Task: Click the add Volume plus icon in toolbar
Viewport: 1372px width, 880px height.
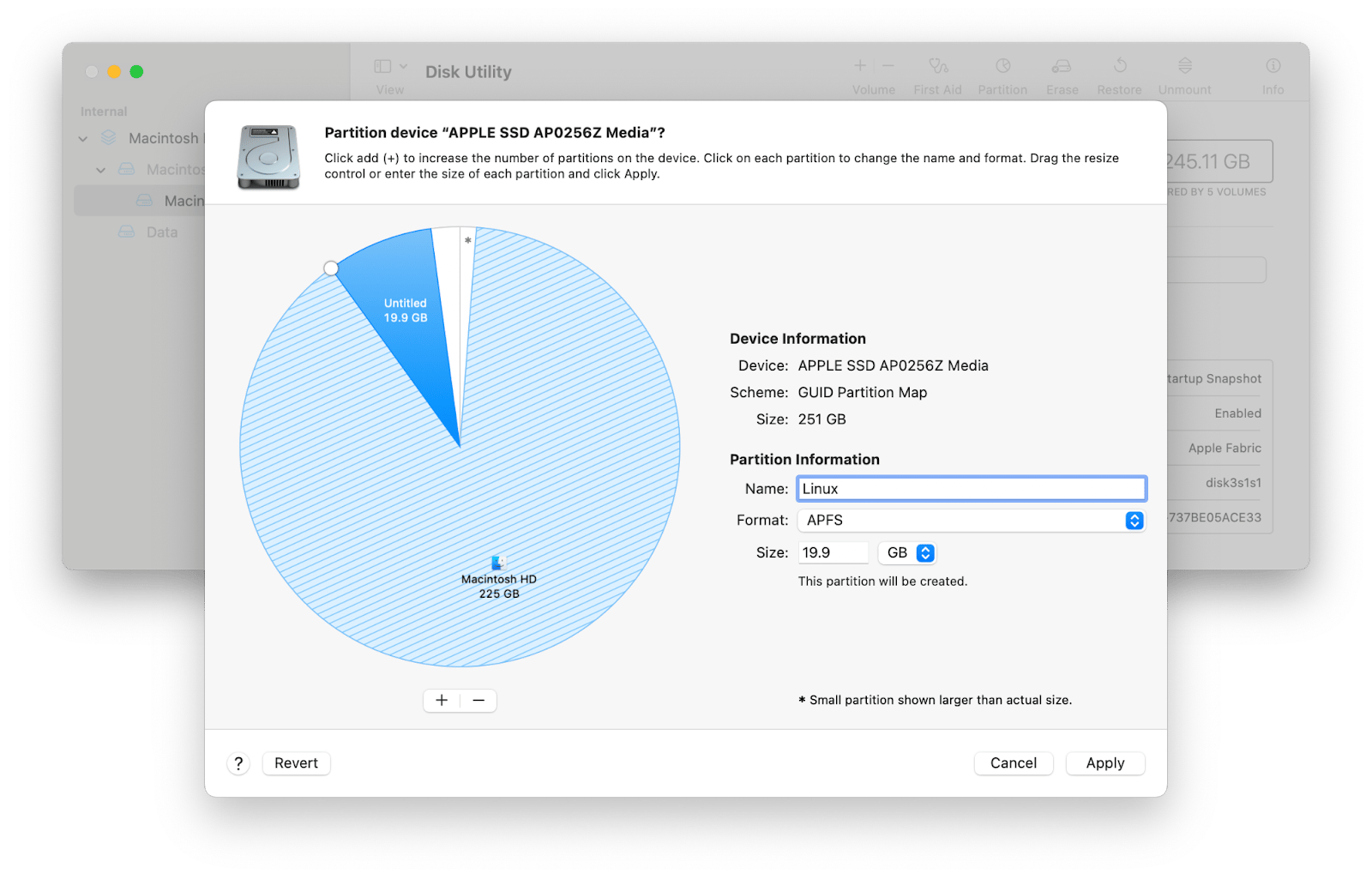Action: click(x=860, y=65)
